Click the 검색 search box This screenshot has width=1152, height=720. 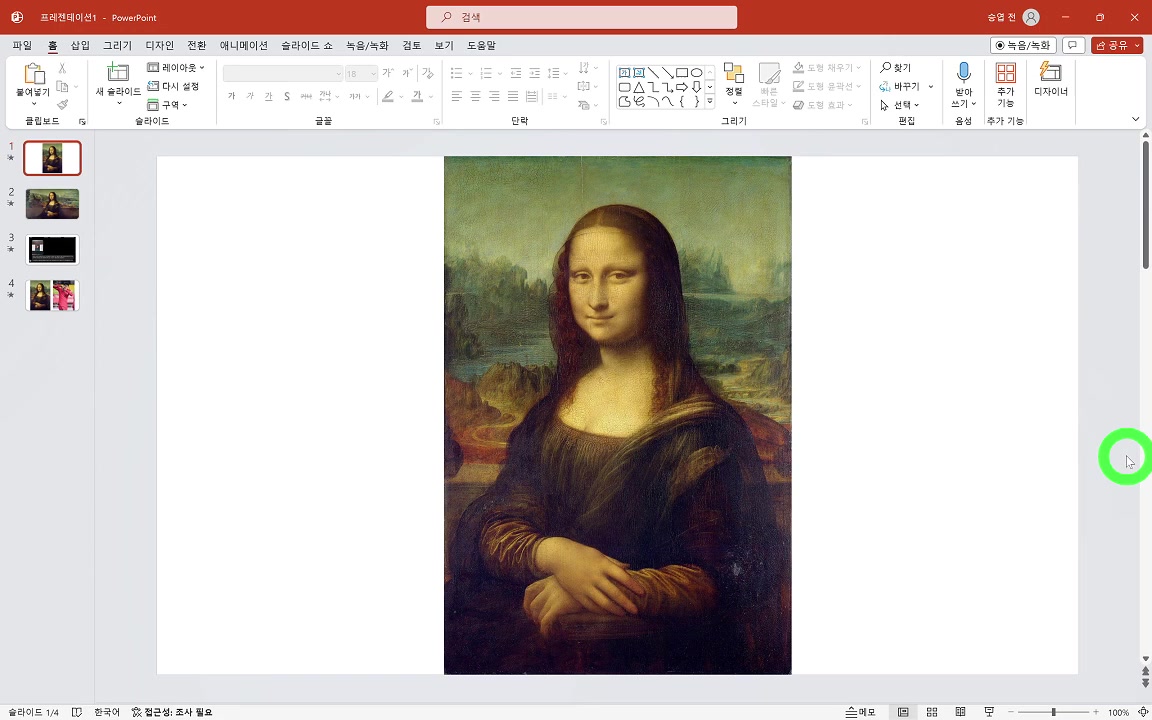[x=581, y=17]
